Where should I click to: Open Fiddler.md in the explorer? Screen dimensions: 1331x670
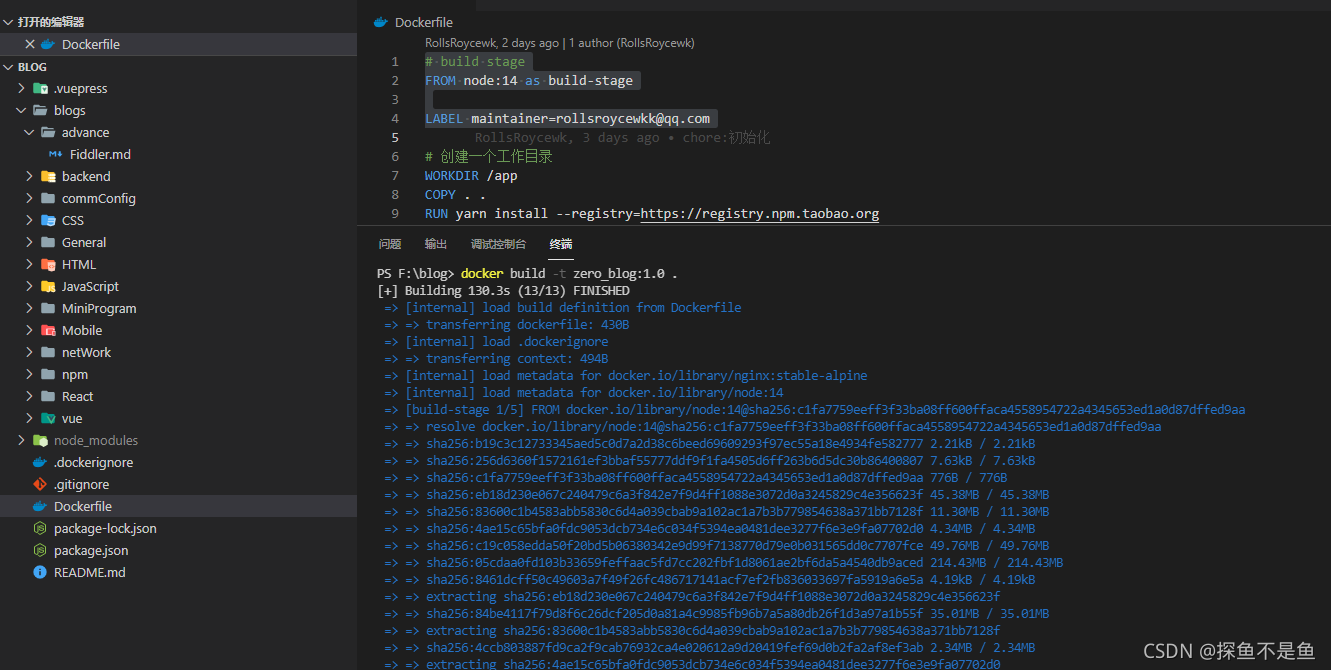[x=100, y=154]
